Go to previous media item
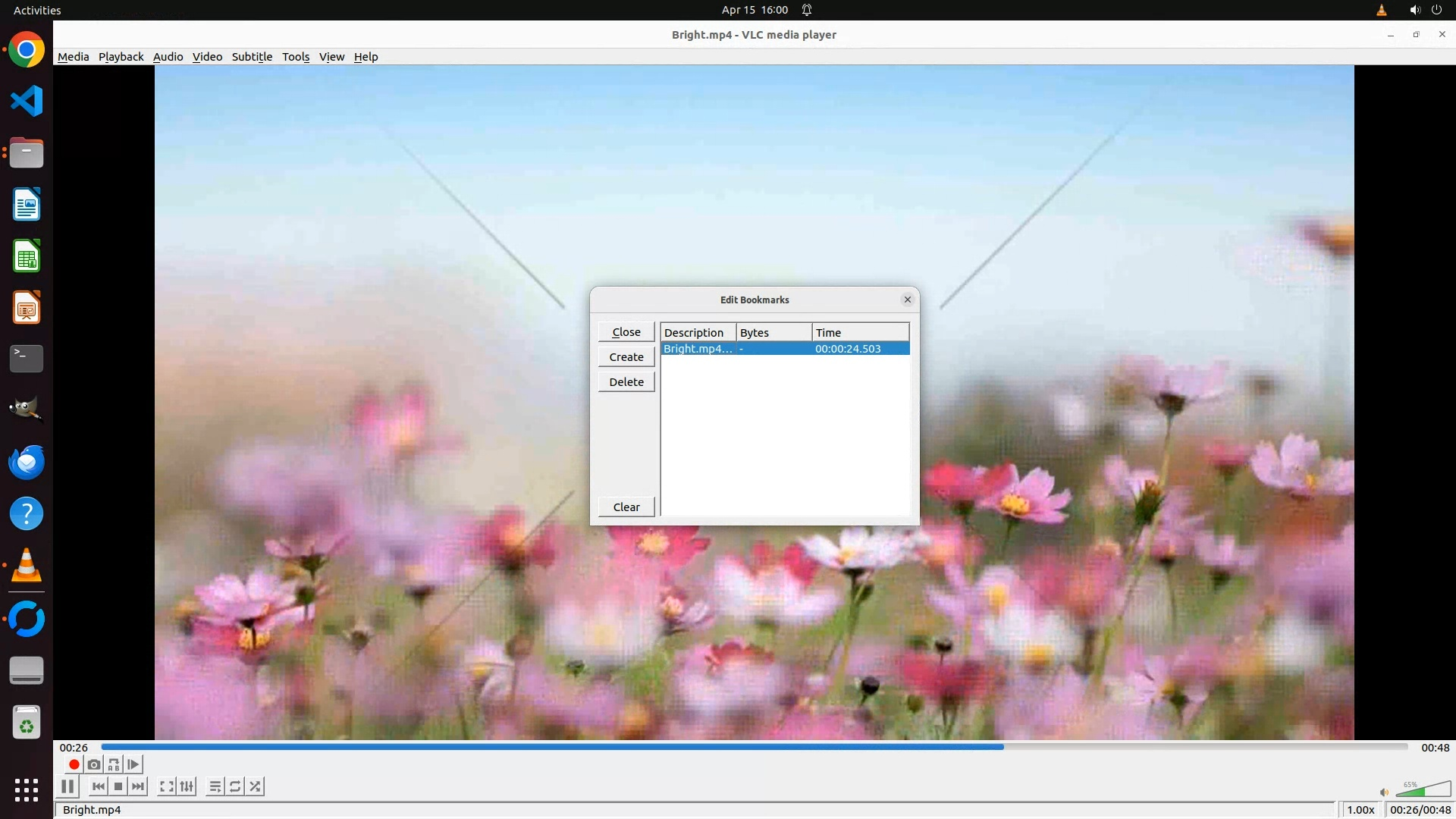The image size is (1456, 819). point(99,786)
